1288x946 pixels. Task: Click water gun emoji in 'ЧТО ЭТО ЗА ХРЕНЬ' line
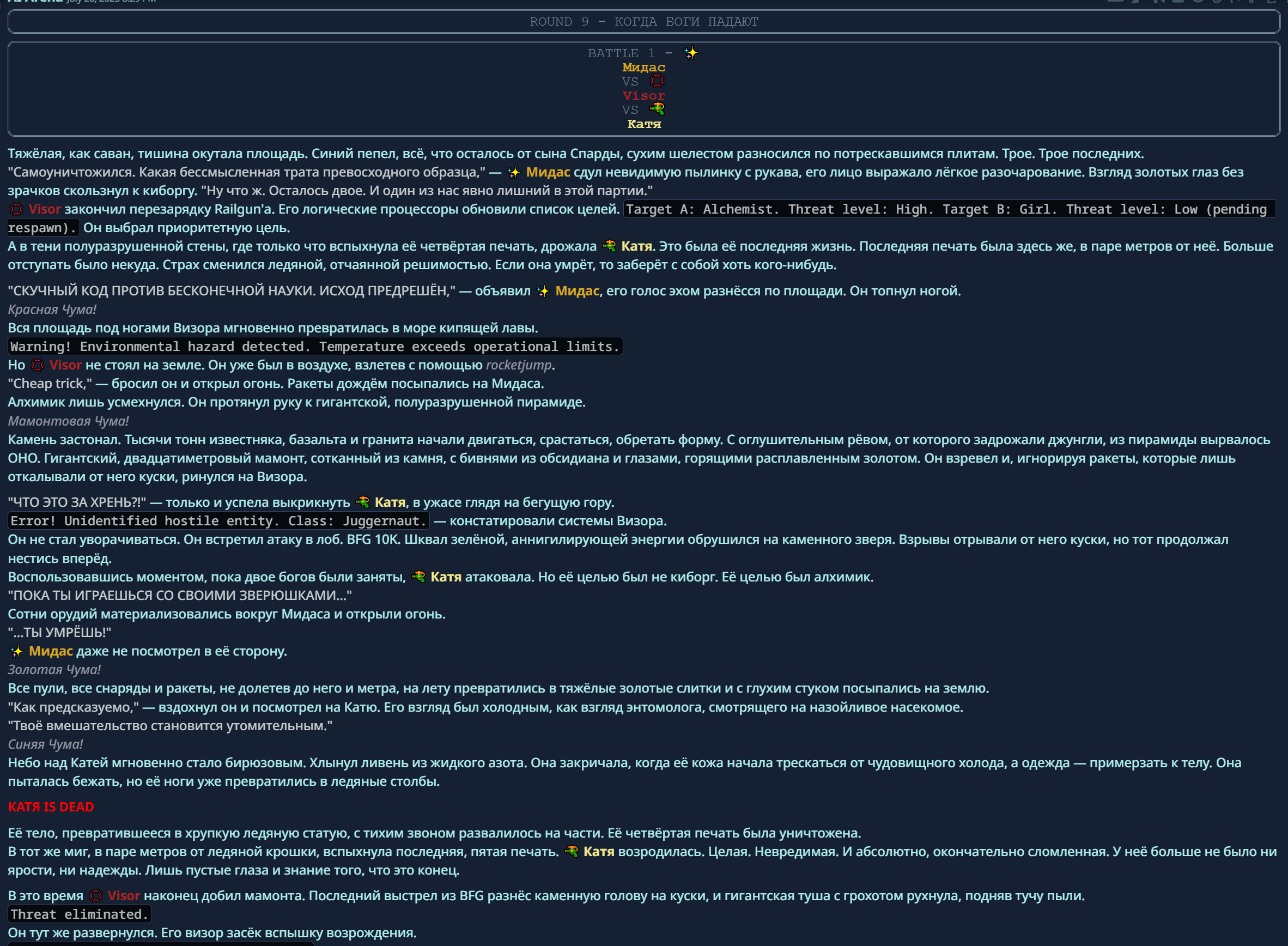click(362, 503)
